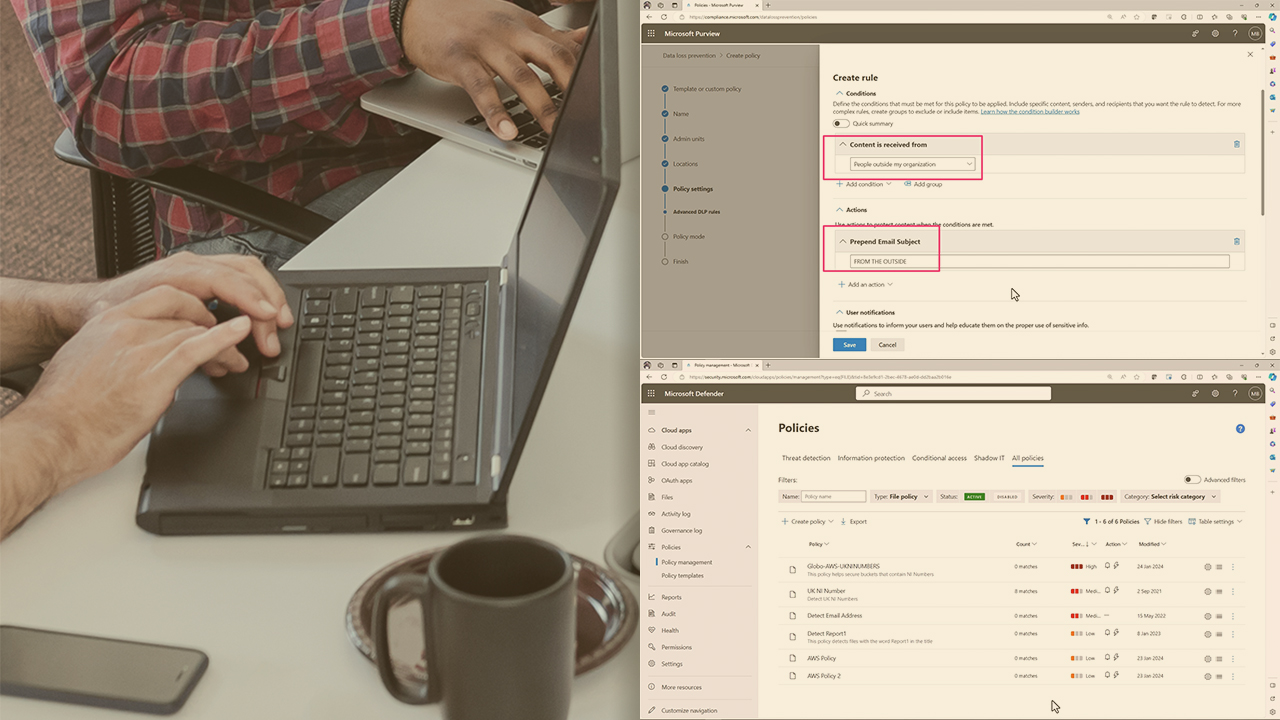The image size is (1280, 720).
Task: Select the high severity filter swatch
Action: [1107, 497]
